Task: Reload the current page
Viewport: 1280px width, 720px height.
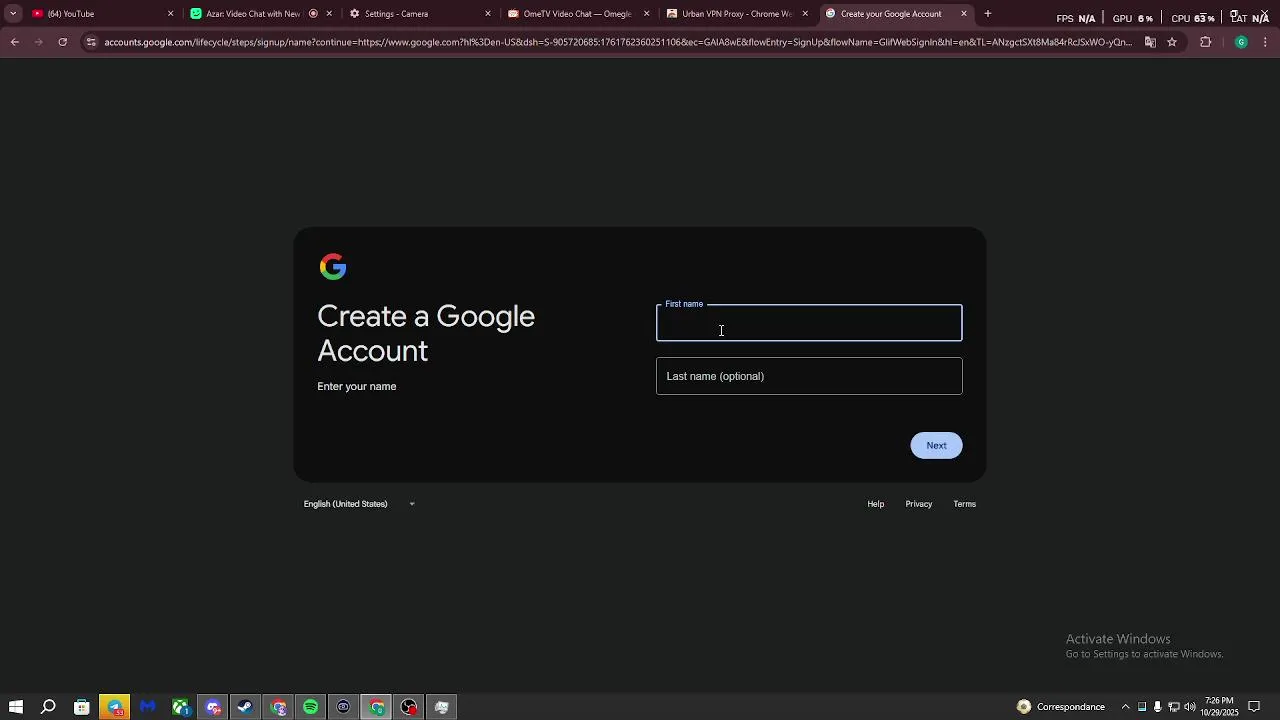Action: pyautogui.click(x=62, y=42)
